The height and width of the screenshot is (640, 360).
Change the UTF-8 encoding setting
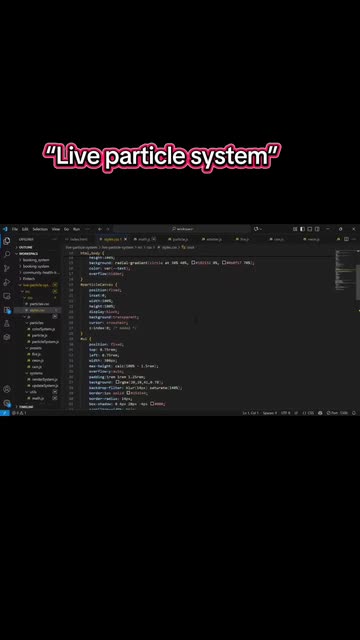tap(285, 413)
